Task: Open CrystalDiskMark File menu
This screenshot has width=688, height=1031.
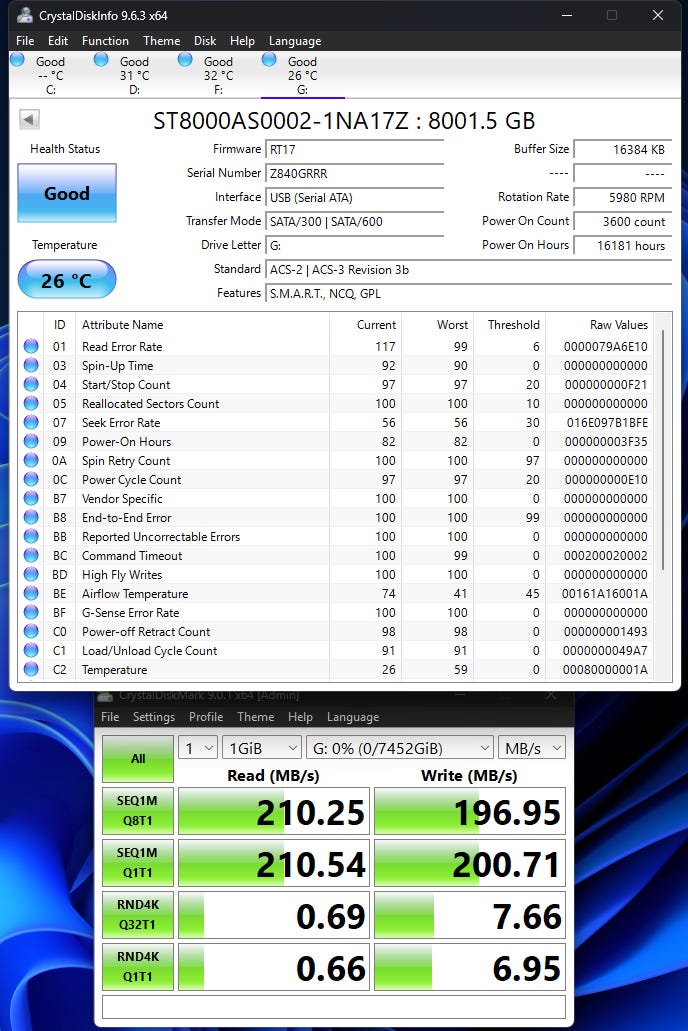Action: pyautogui.click(x=110, y=717)
